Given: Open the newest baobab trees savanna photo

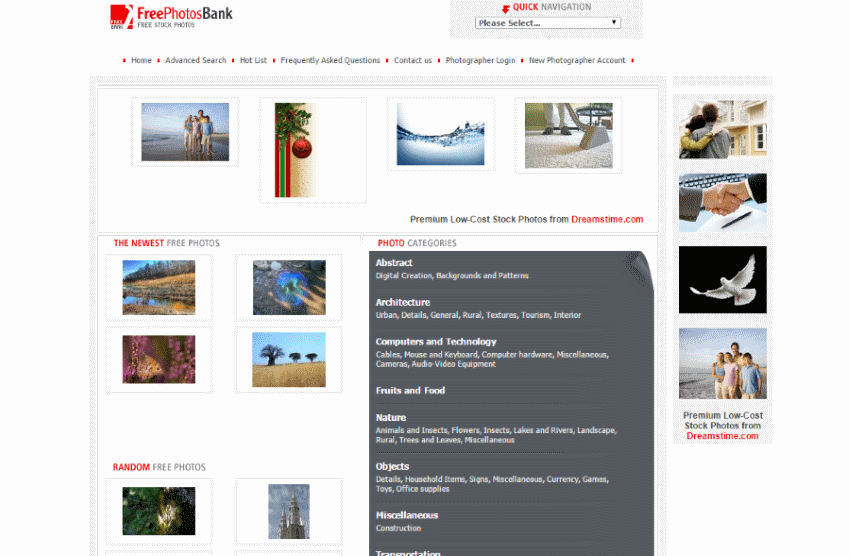Looking at the screenshot, I should click(289, 360).
